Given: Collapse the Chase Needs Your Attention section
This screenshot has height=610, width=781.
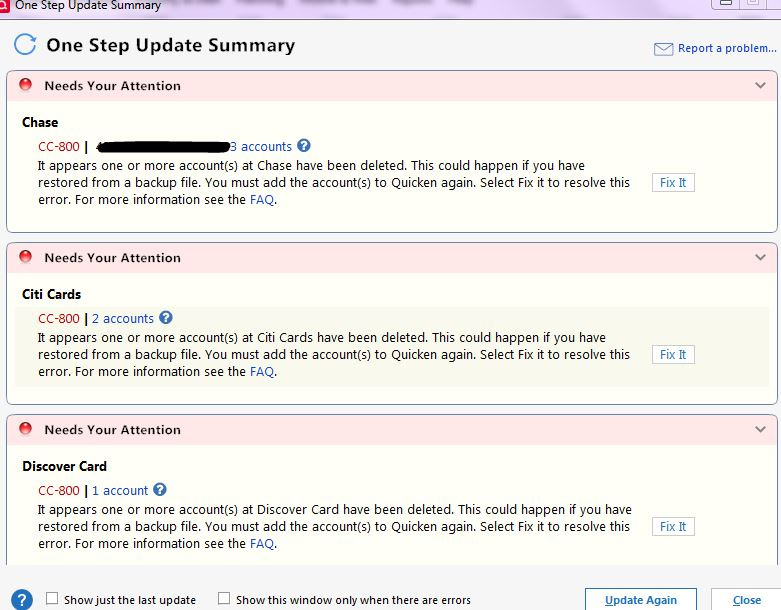Looking at the screenshot, I should [x=760, y=85].
